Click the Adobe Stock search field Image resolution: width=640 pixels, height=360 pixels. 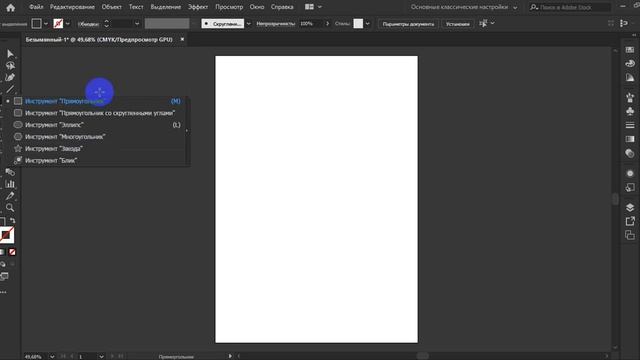pyautogui.click(x=570, y=7)
